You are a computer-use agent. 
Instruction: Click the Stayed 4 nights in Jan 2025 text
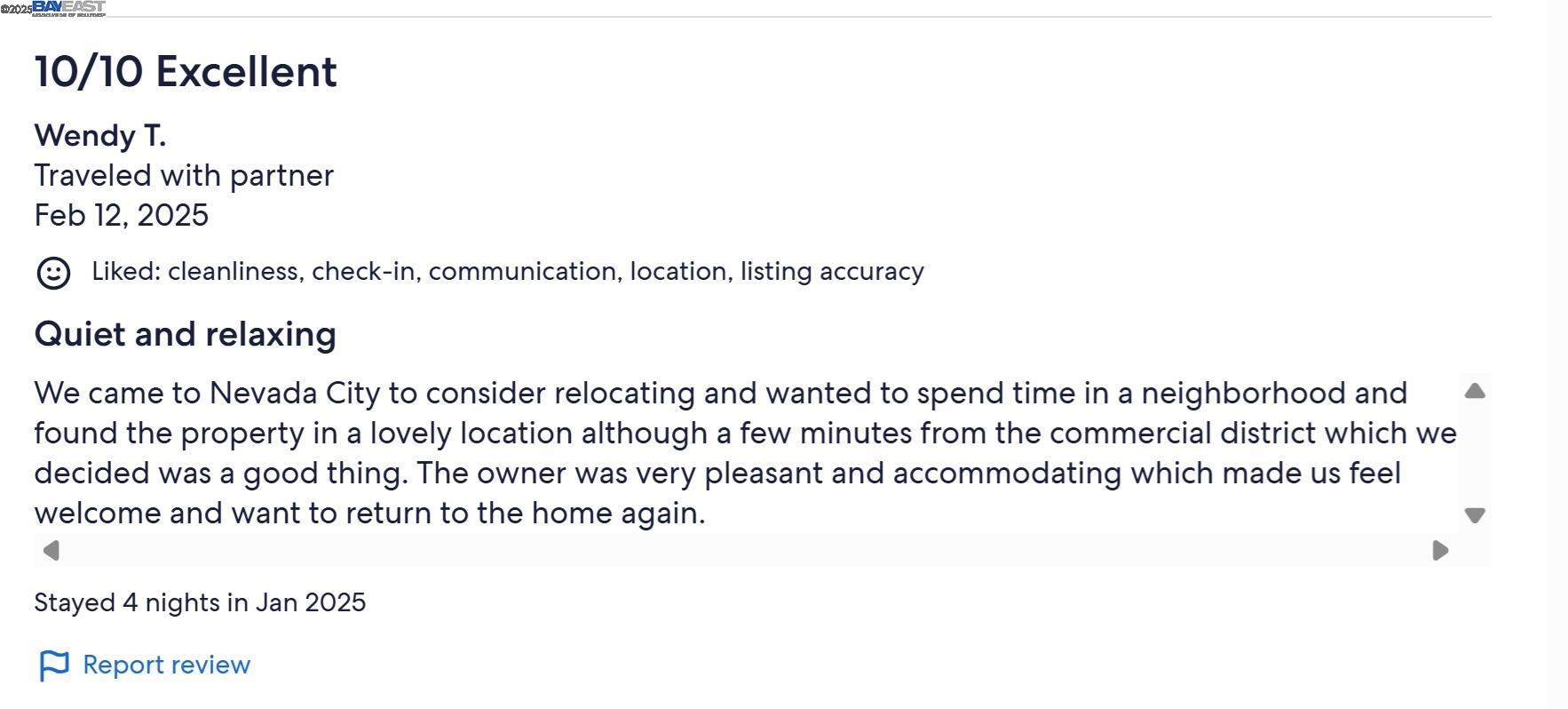[200, 603]
